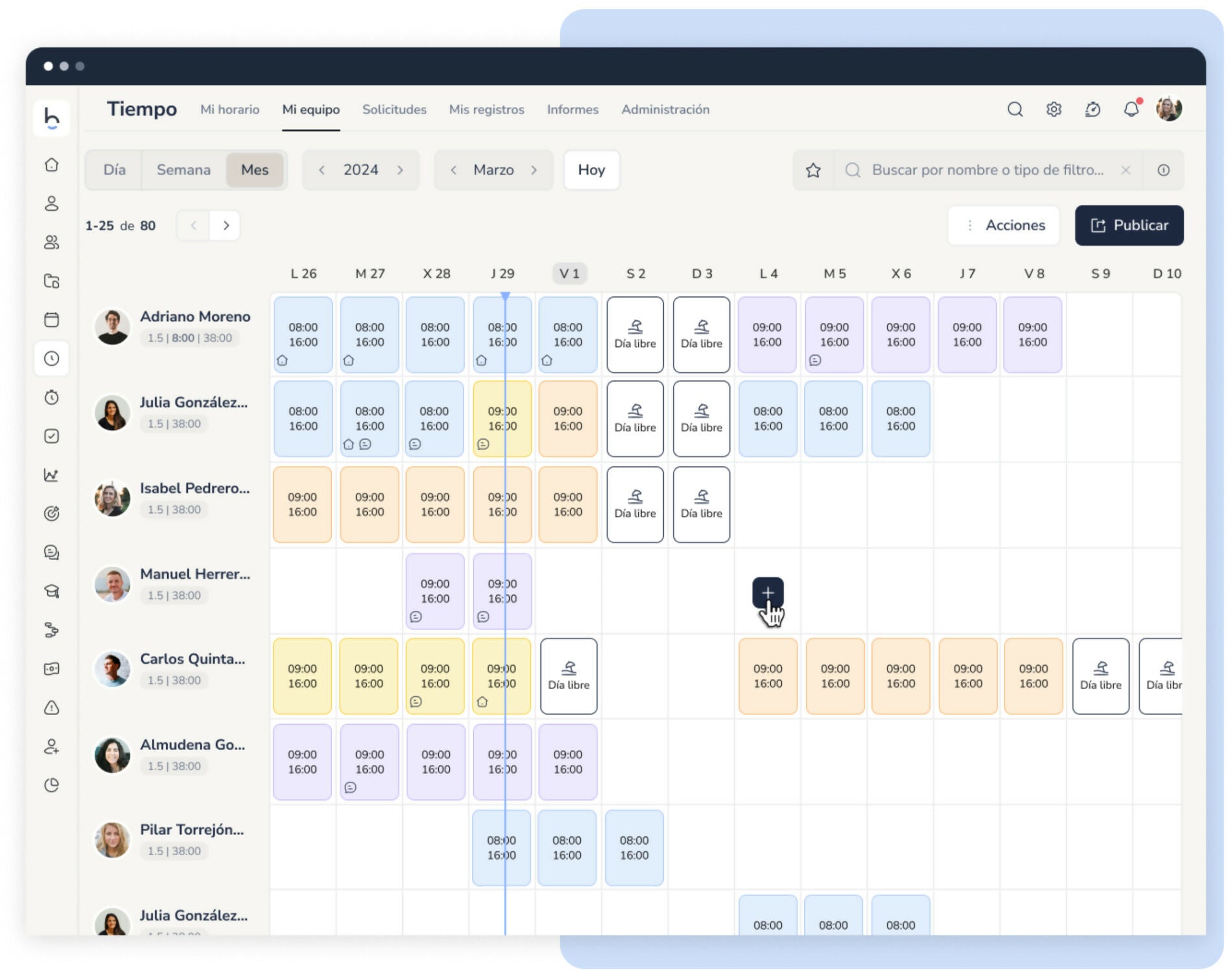Image resolution: width=1232 pixels, height=977 pixels.
Task: Open the notifications bell icon
Action: pos(1131,109)
